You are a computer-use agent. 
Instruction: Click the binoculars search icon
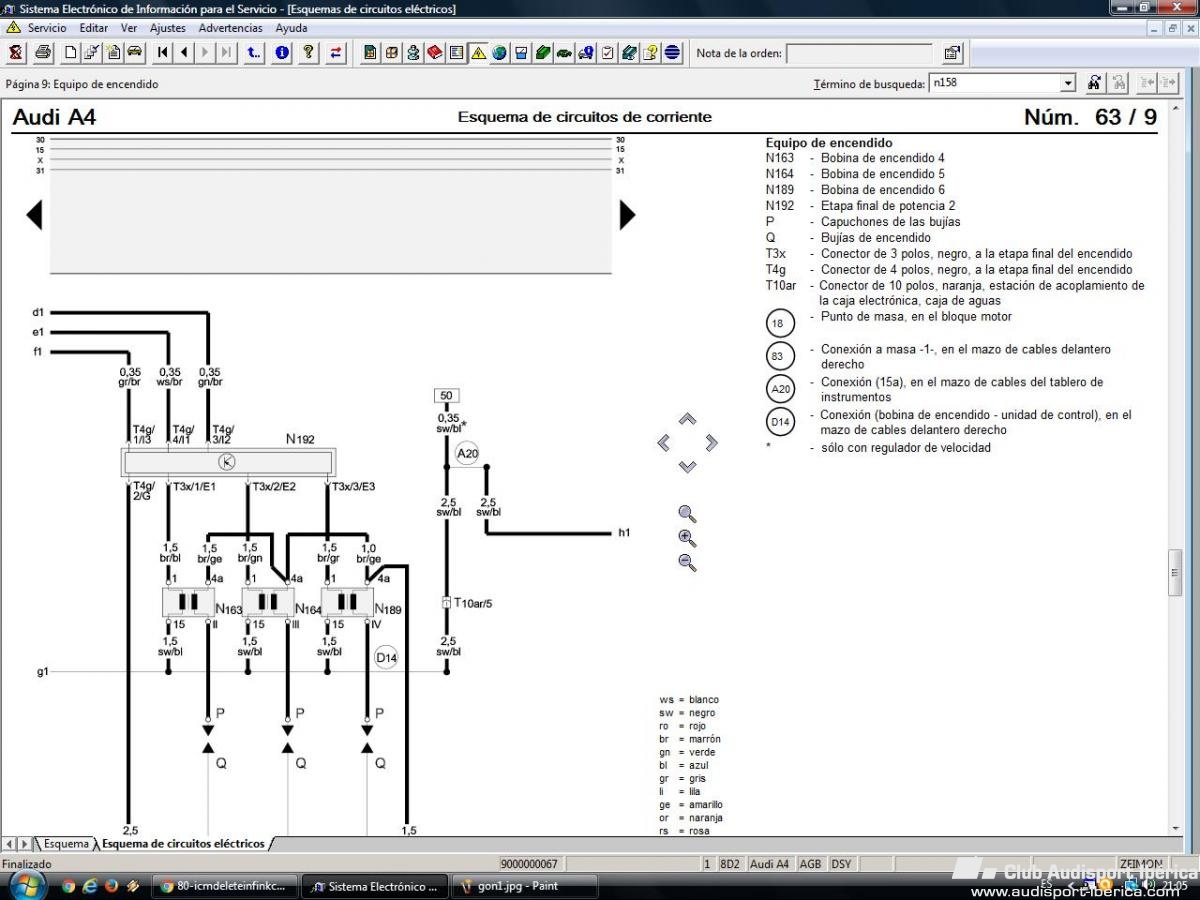tap(1095, 83)
